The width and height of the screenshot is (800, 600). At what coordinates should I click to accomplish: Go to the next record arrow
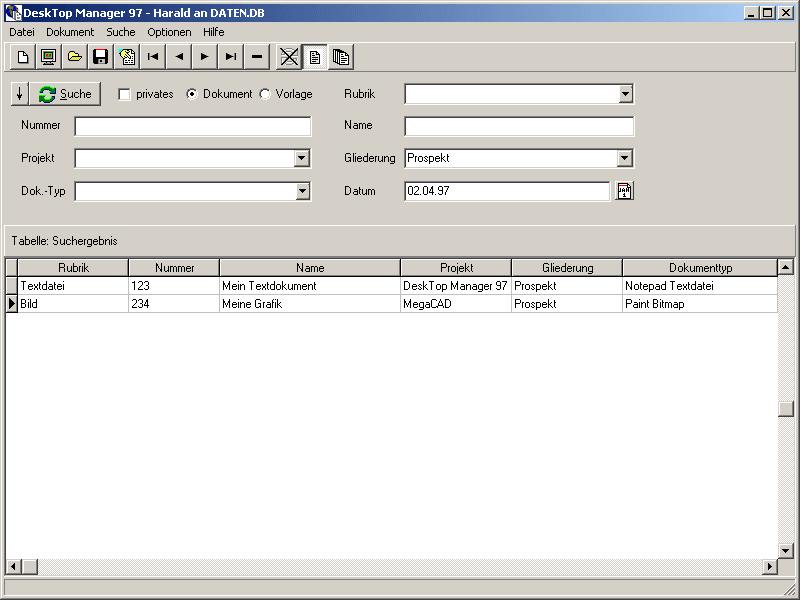[x=205, y=57]
